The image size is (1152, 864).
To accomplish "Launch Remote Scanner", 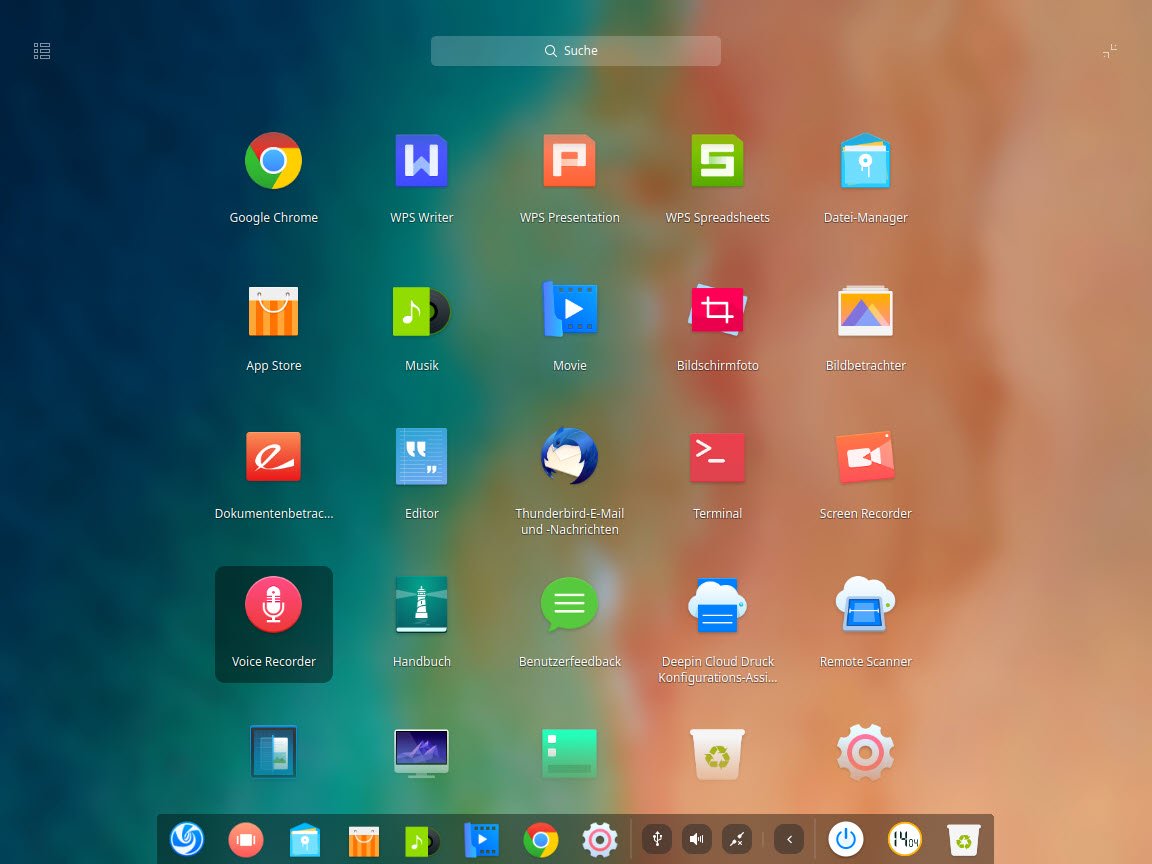I will [865, 605].
